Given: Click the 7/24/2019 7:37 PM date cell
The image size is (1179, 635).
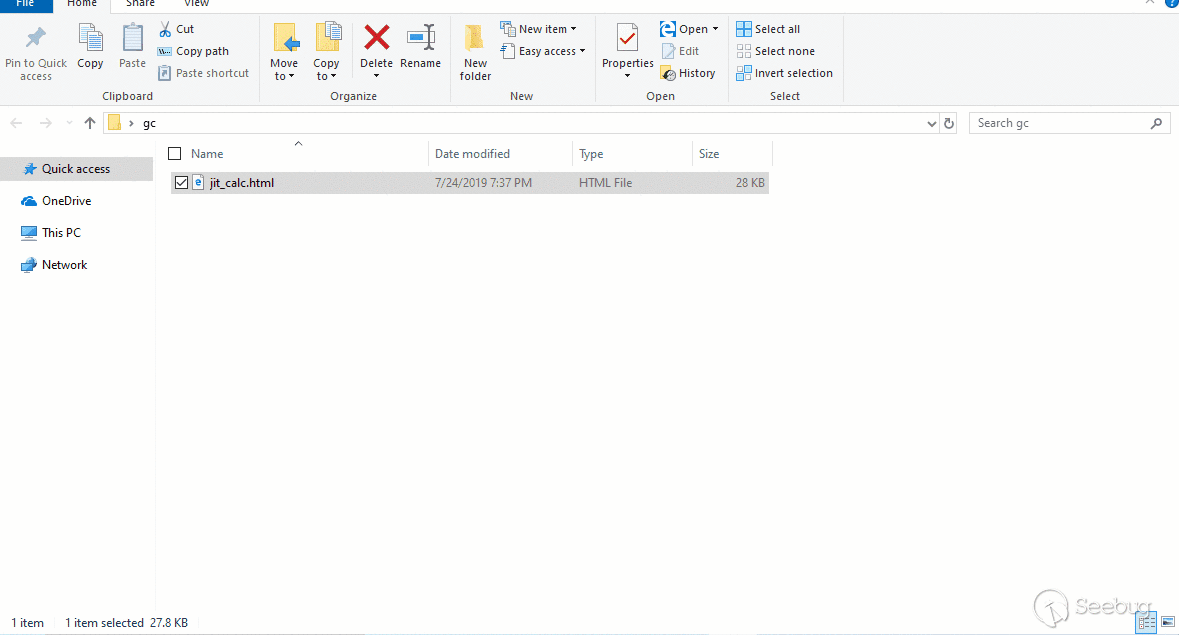Looking at the screenshot, I should tap(483, 183).
